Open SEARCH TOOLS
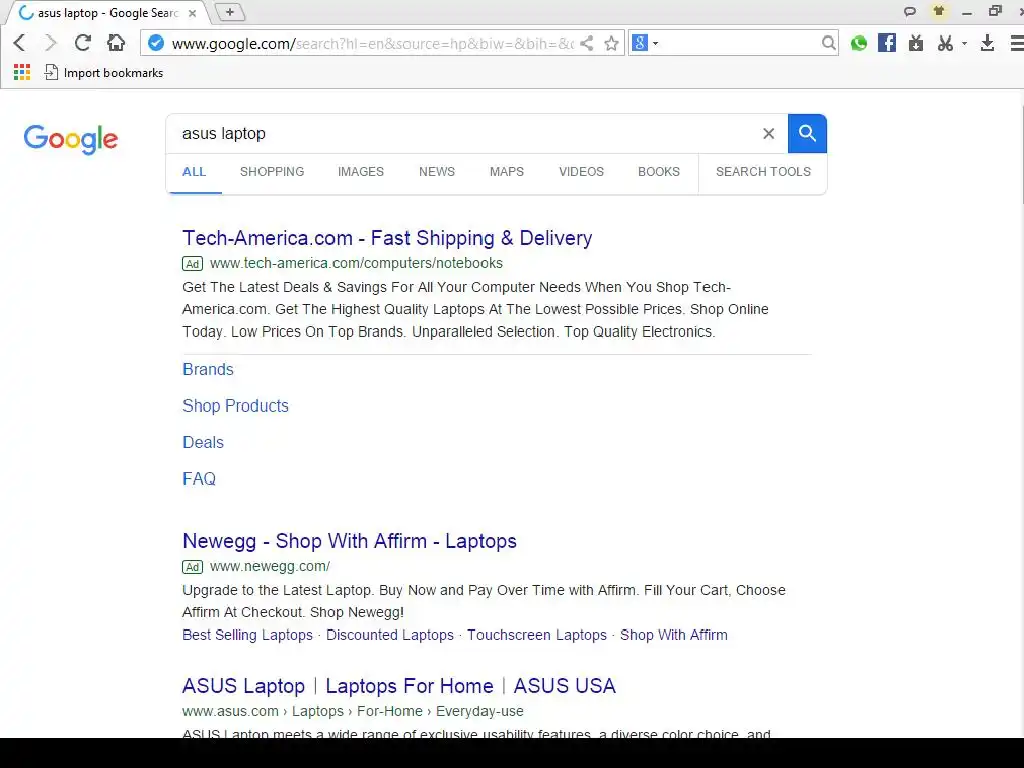This screenshot has width=1024, height=768. 763,172
